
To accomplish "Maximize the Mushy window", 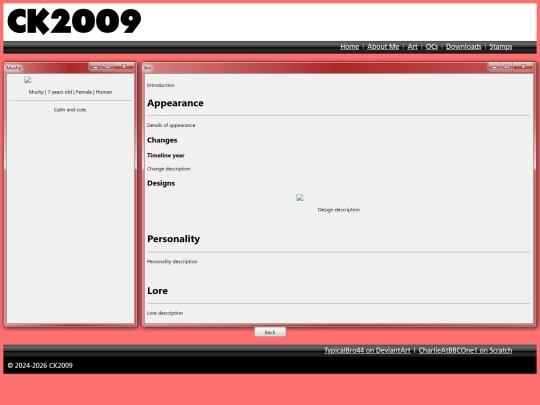I will pyautogui.click(x=108, y=67).
